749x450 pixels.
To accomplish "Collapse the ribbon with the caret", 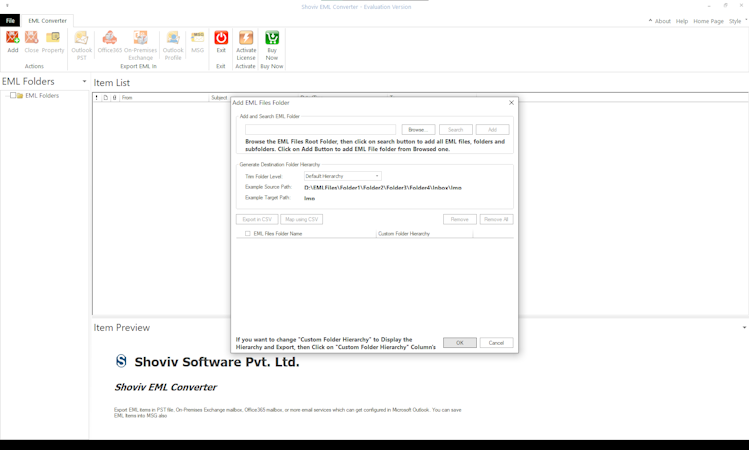I will pos(650,21).
